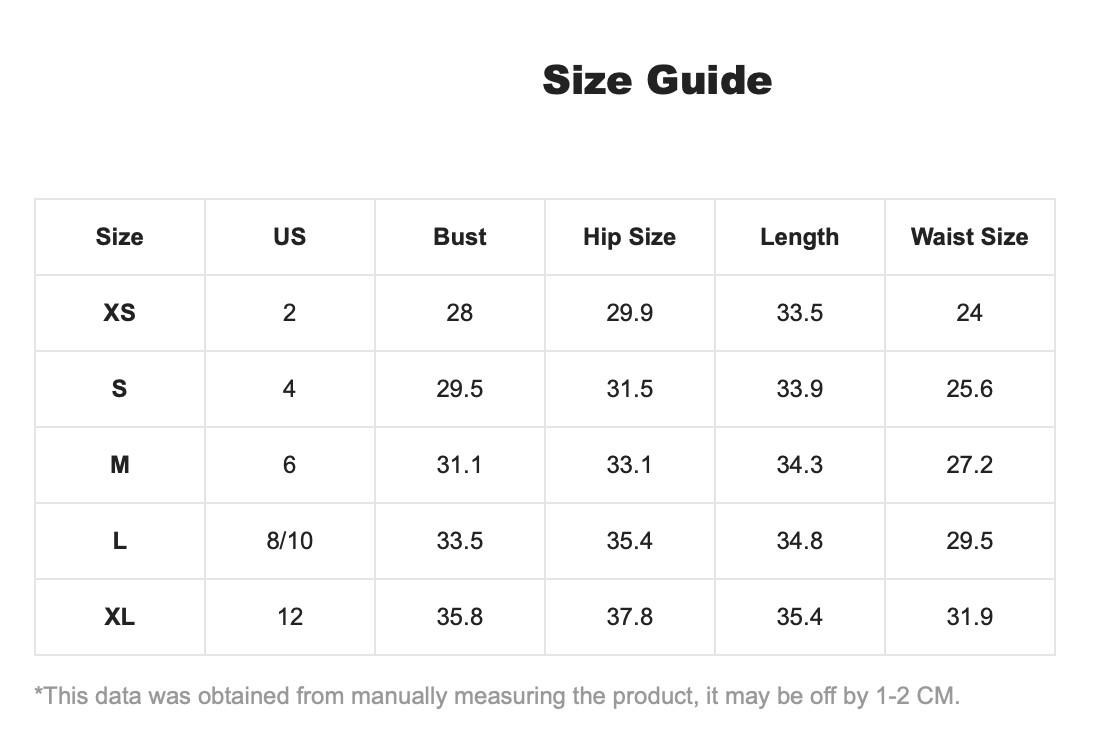Screen dimensions: 1096x754
Task: Click the manual measurement disclaimer note
Action: [x=497, y=696]
